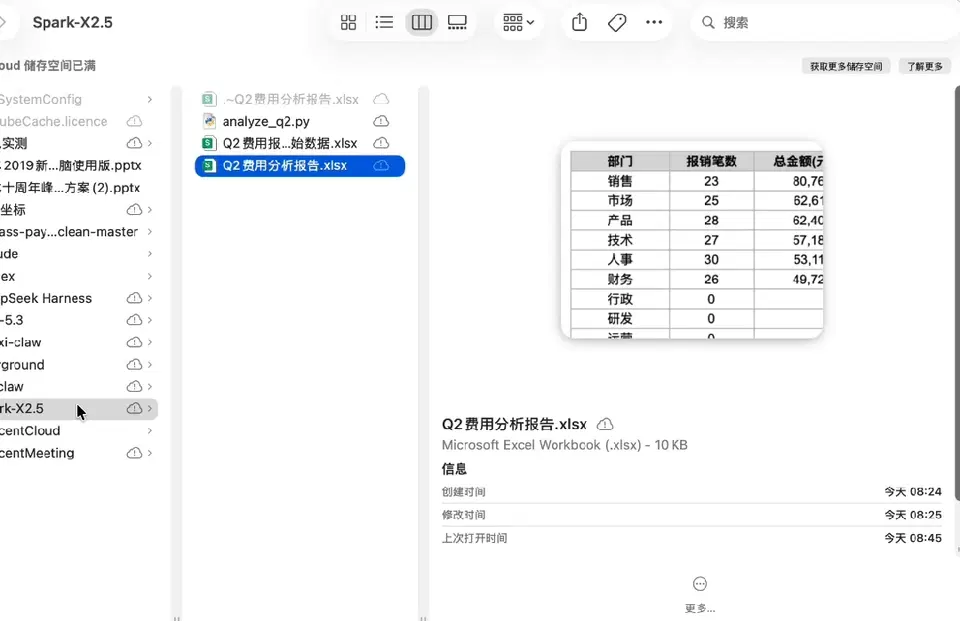Screen dimensions: 960x621
Task: Open the group-by options dropdown
Action: pos(518,23)
